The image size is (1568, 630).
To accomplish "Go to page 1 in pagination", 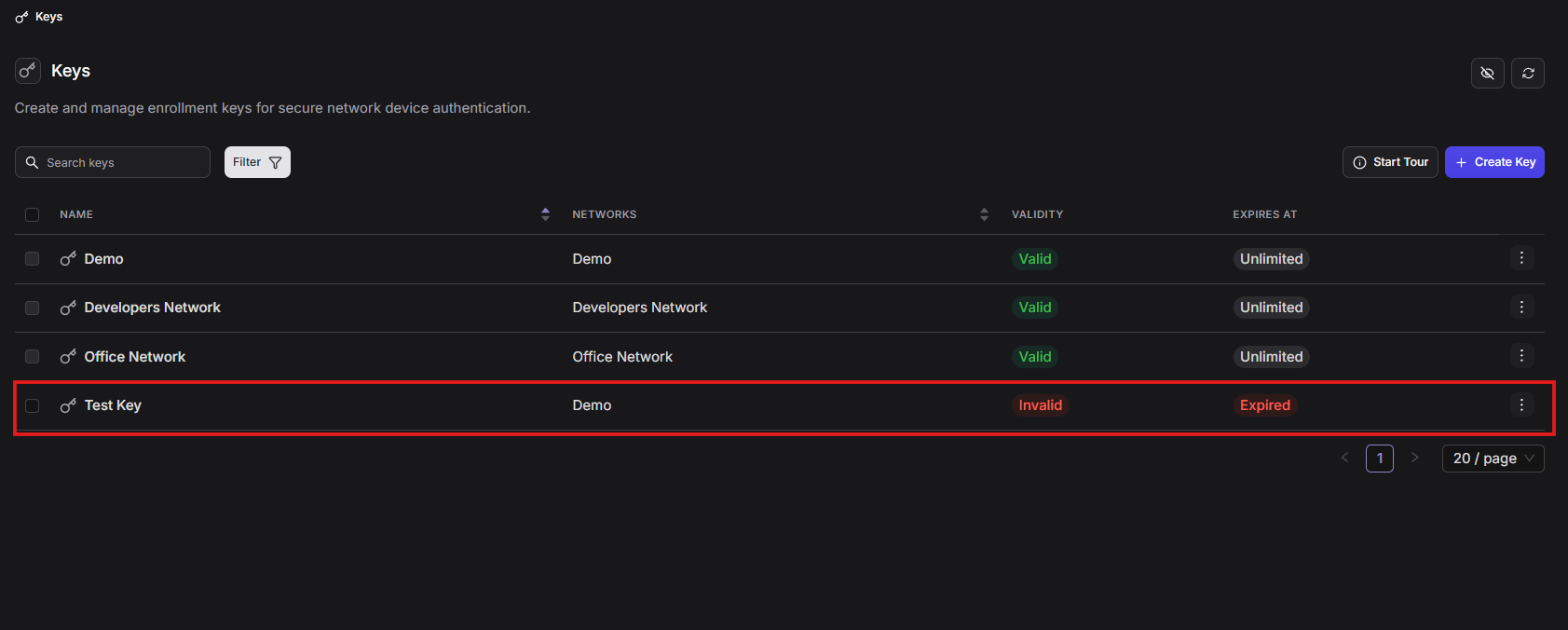I will coord(1379,459).
